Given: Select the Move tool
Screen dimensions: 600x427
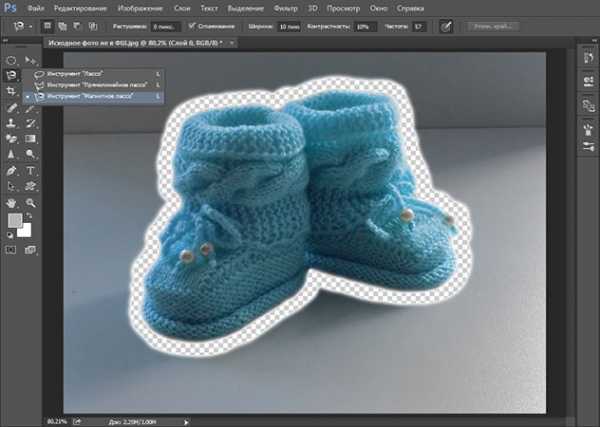Looking at the screenshot, I should point(30,60).
